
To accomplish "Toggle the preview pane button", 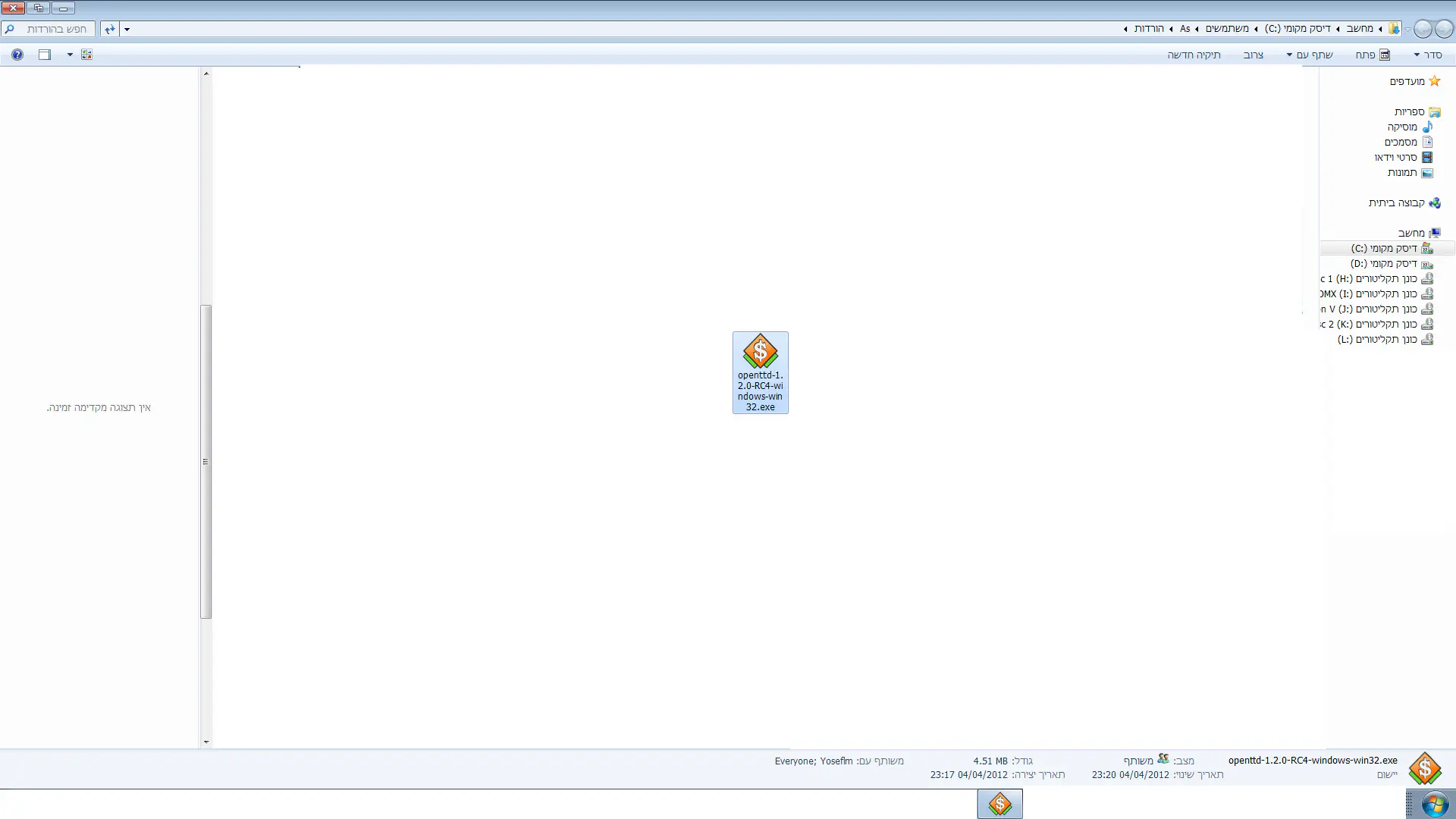I will pos(45,55).
